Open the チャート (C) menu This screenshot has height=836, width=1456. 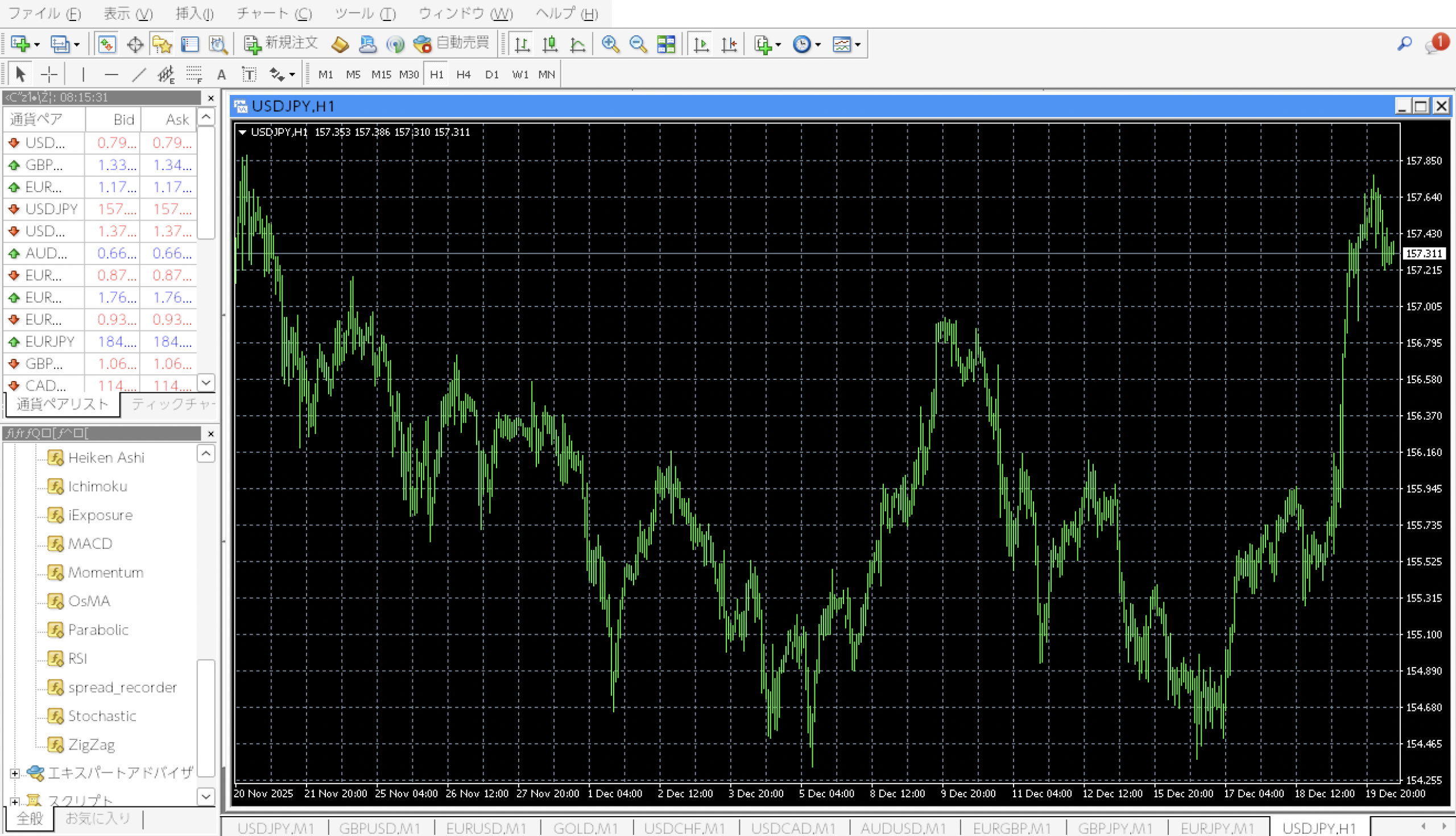point(274,13)
